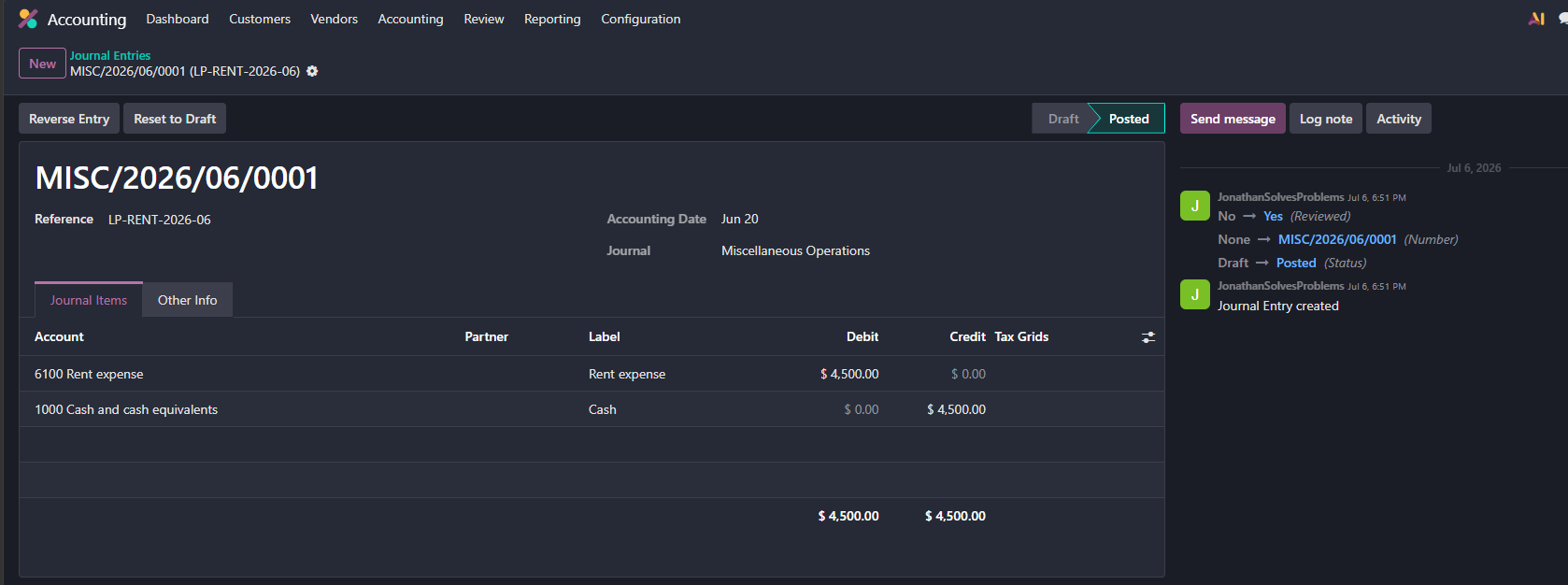Open the Accounting dropdown menu

[410, 19]
